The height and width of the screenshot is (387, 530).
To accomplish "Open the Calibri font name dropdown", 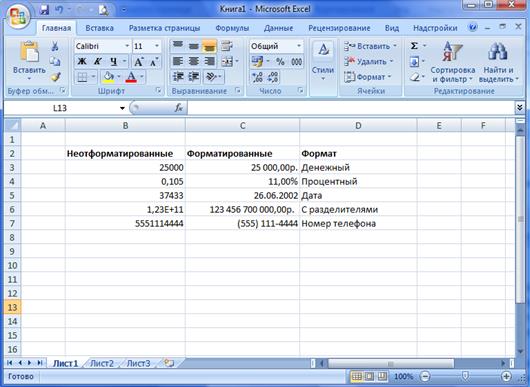I will tap(127, 46).
